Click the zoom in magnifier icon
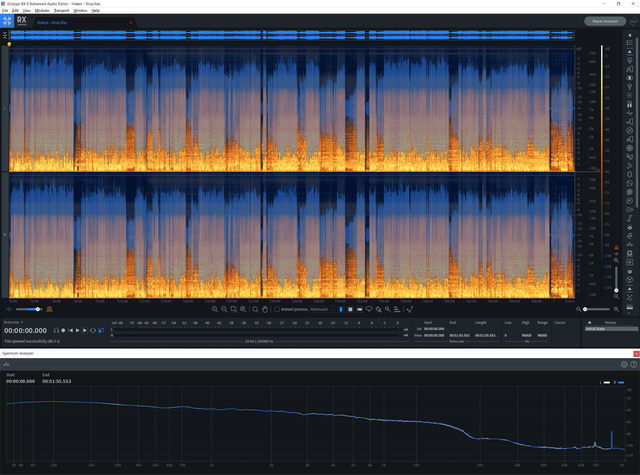This screenshot has width=640, height=475. (x=215, y=309)
